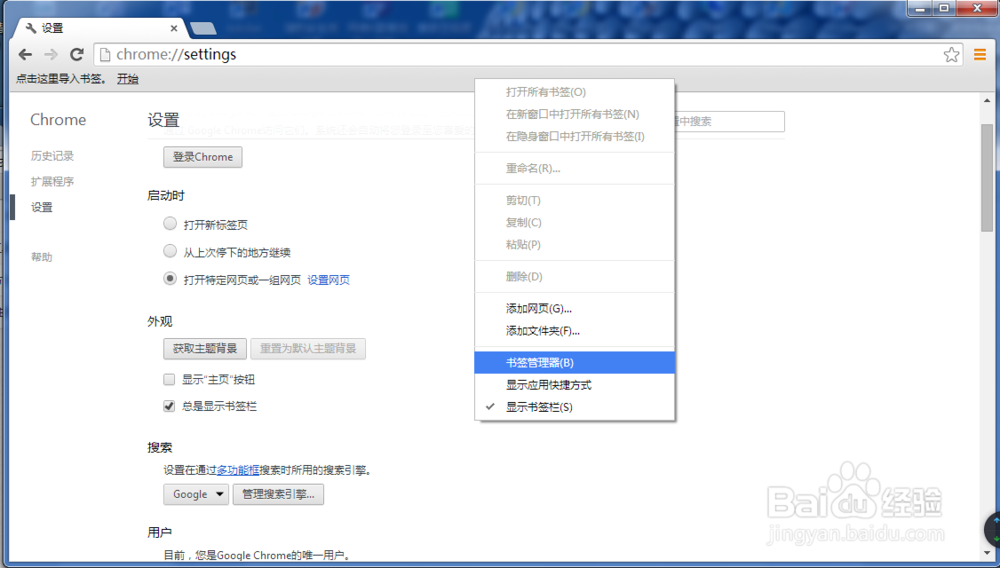
Task: Select 打开新标签页 radio option
Action: pyautogui.click(x=170, y=223)
